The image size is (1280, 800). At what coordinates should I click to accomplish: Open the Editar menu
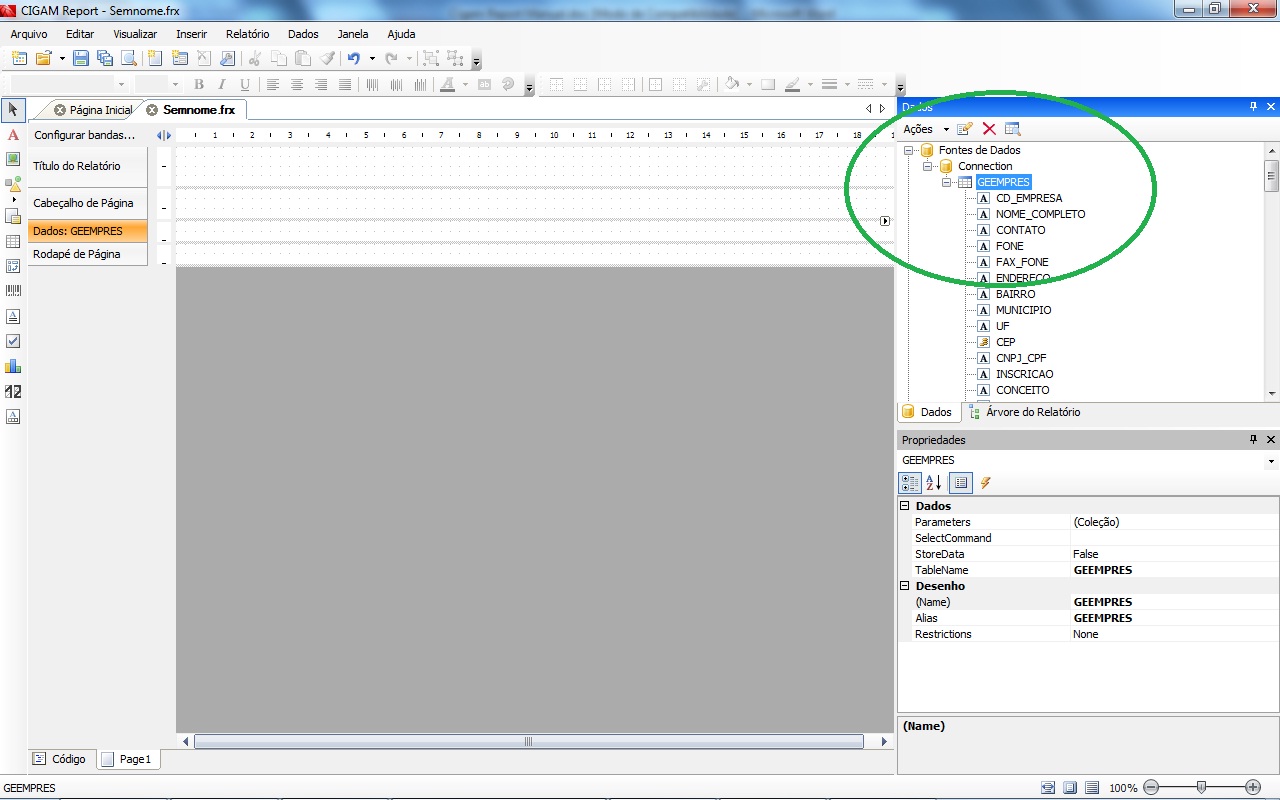(x=80, y=34)
